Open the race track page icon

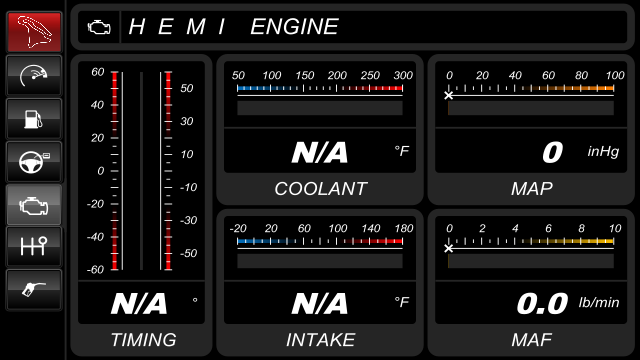(34, 32)
